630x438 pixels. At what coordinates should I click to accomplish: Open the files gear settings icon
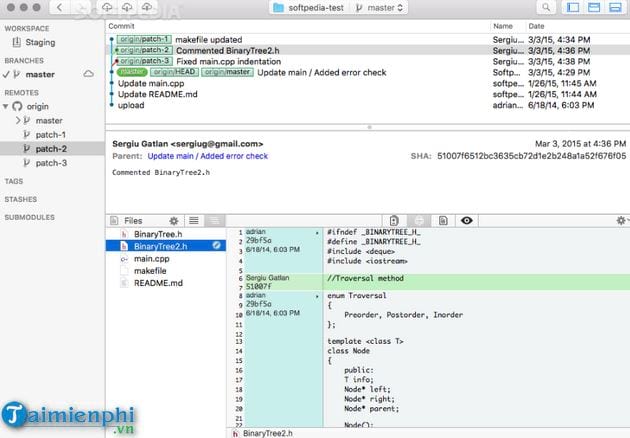click(x=173, y=220)
